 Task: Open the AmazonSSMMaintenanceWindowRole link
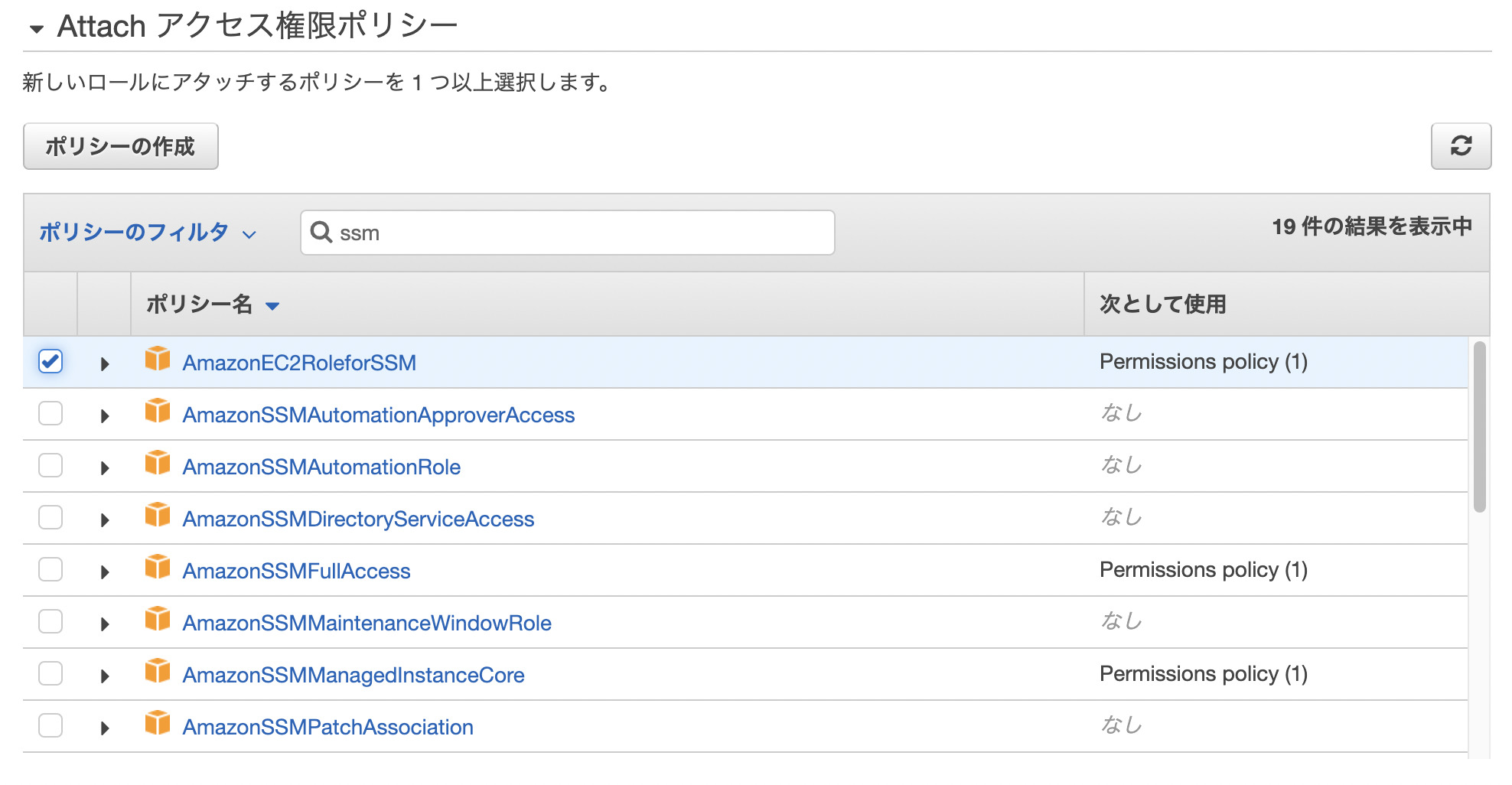click(x=367, y=623)
